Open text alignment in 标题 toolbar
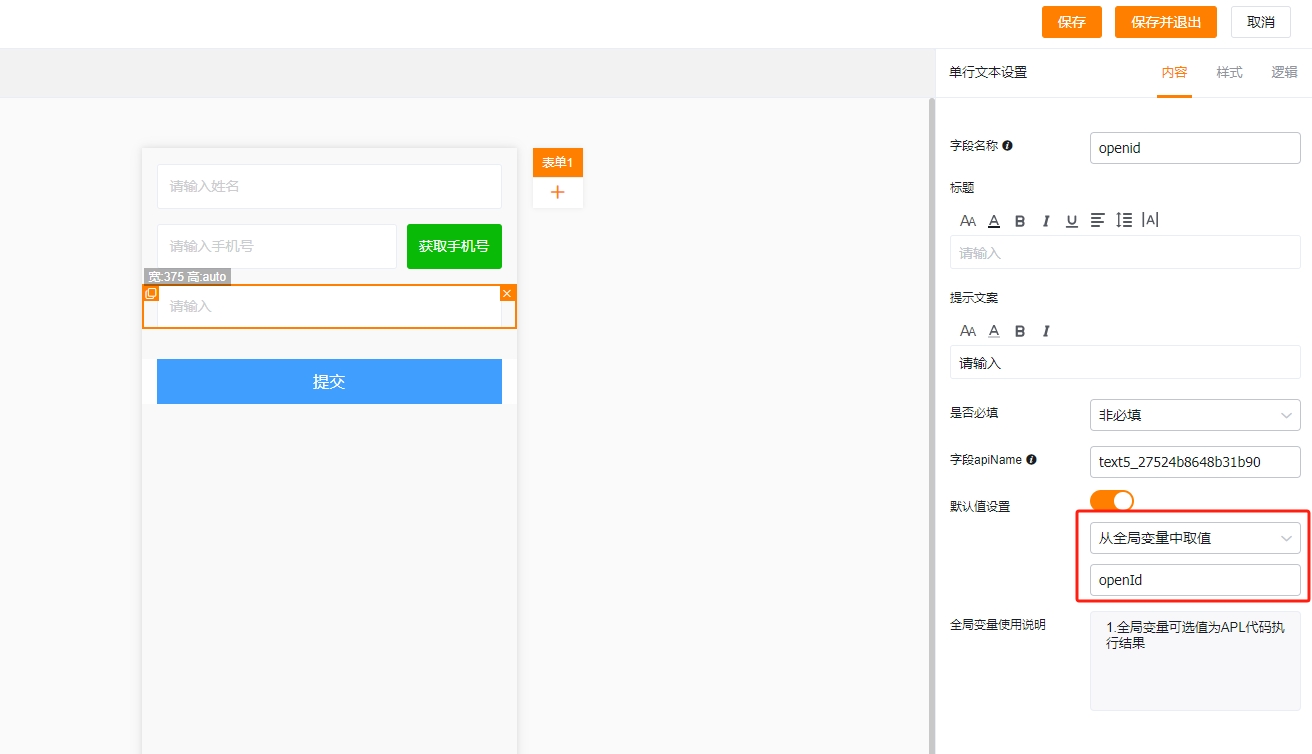Viewport: 1312px width, 754px height. [1098, 220]
